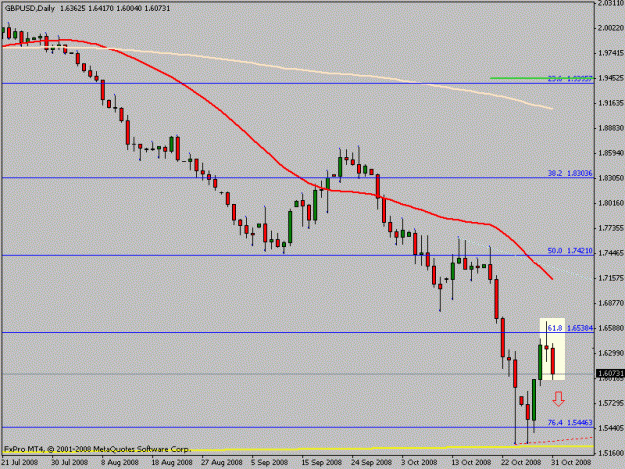The image size is (625, 469).
Task: Click the 2.00220 price scale value
Action: coord(611,28)
